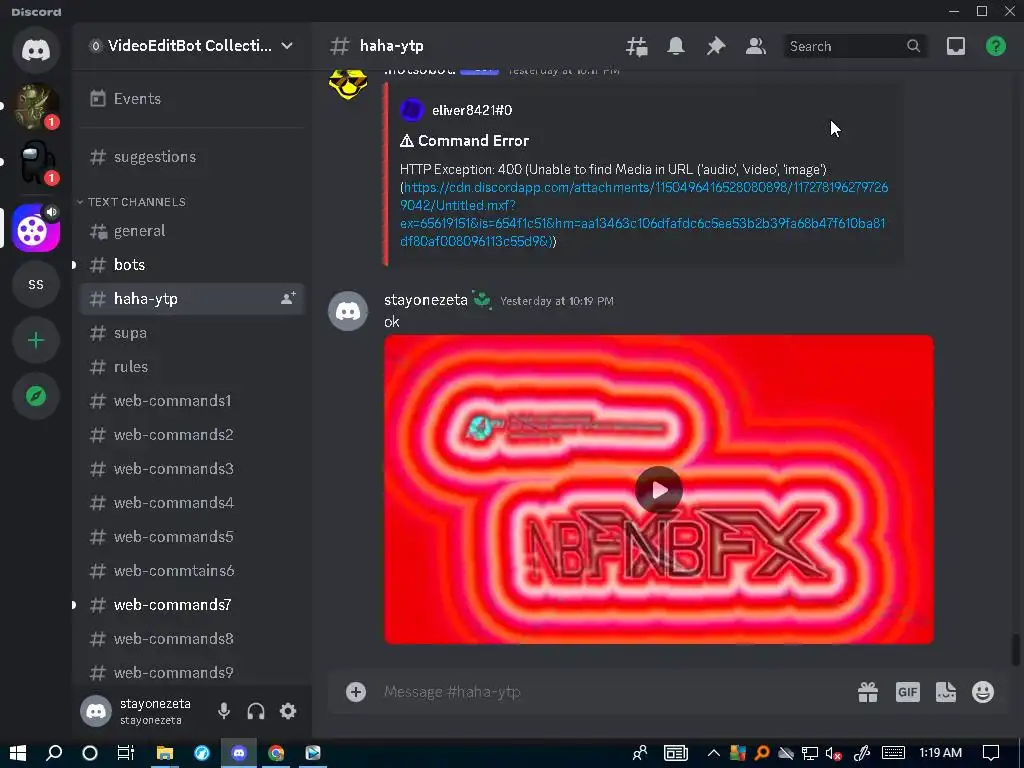Open the suggestions channel

tap(192, 157)
